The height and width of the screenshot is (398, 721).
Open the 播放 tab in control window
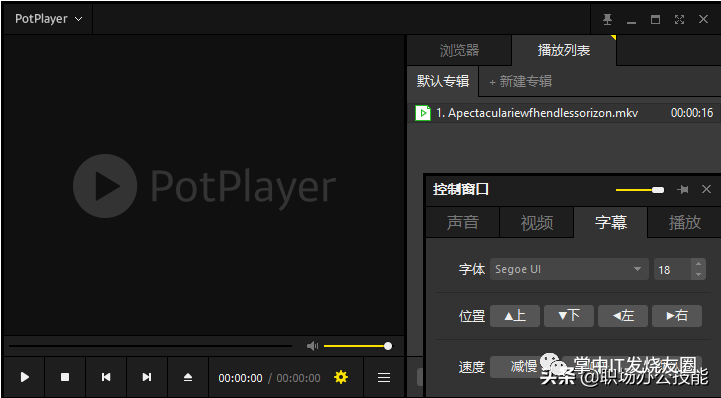coord(684,222)
